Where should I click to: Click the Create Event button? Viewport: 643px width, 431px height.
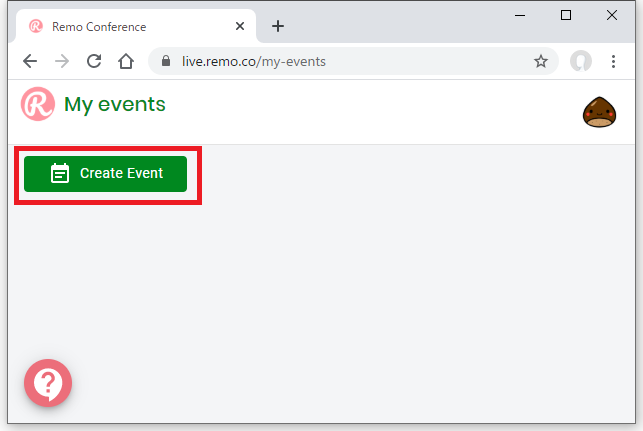coord(105,174)
